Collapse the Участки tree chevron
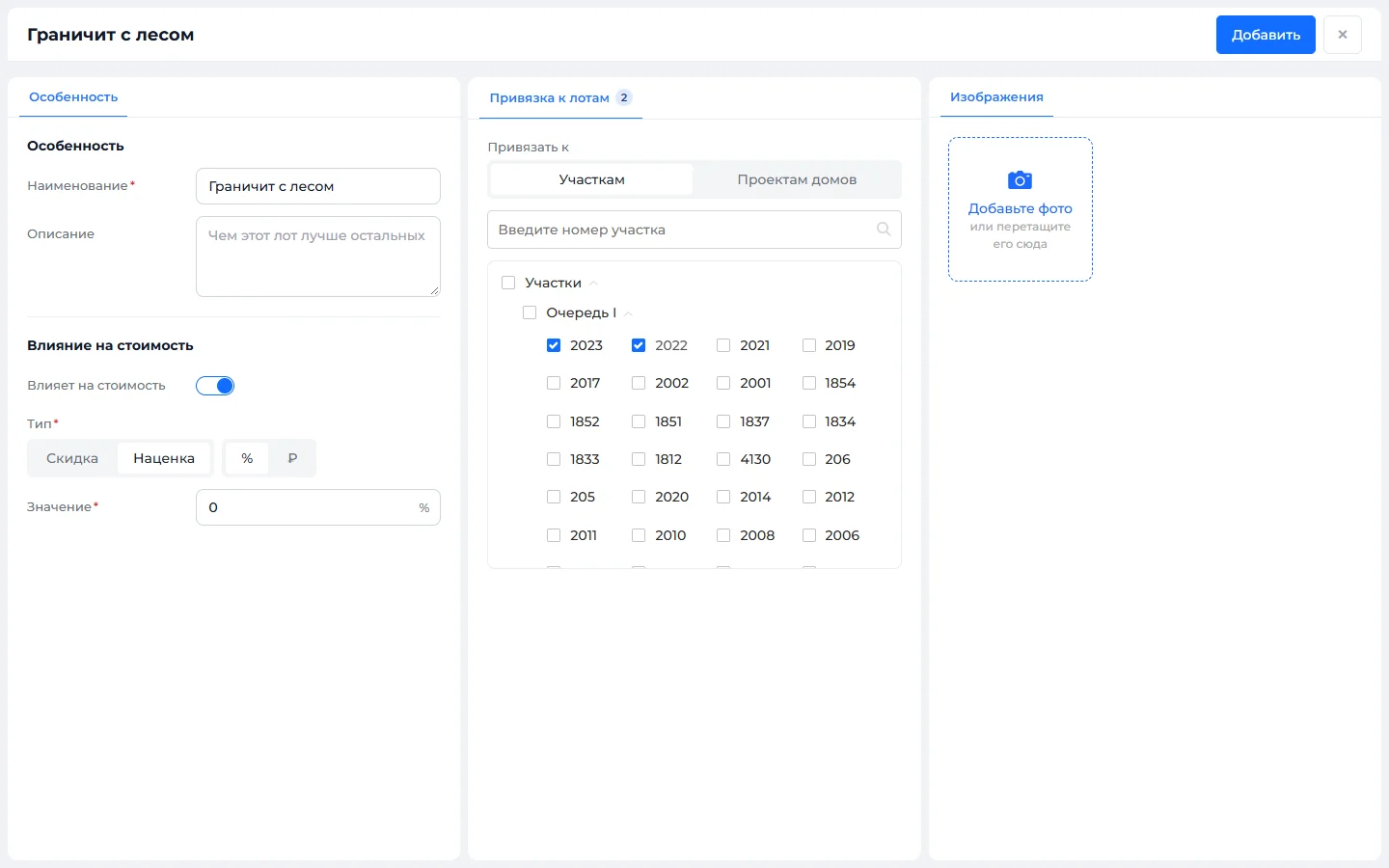The image size is (1389, 868). 593,283
